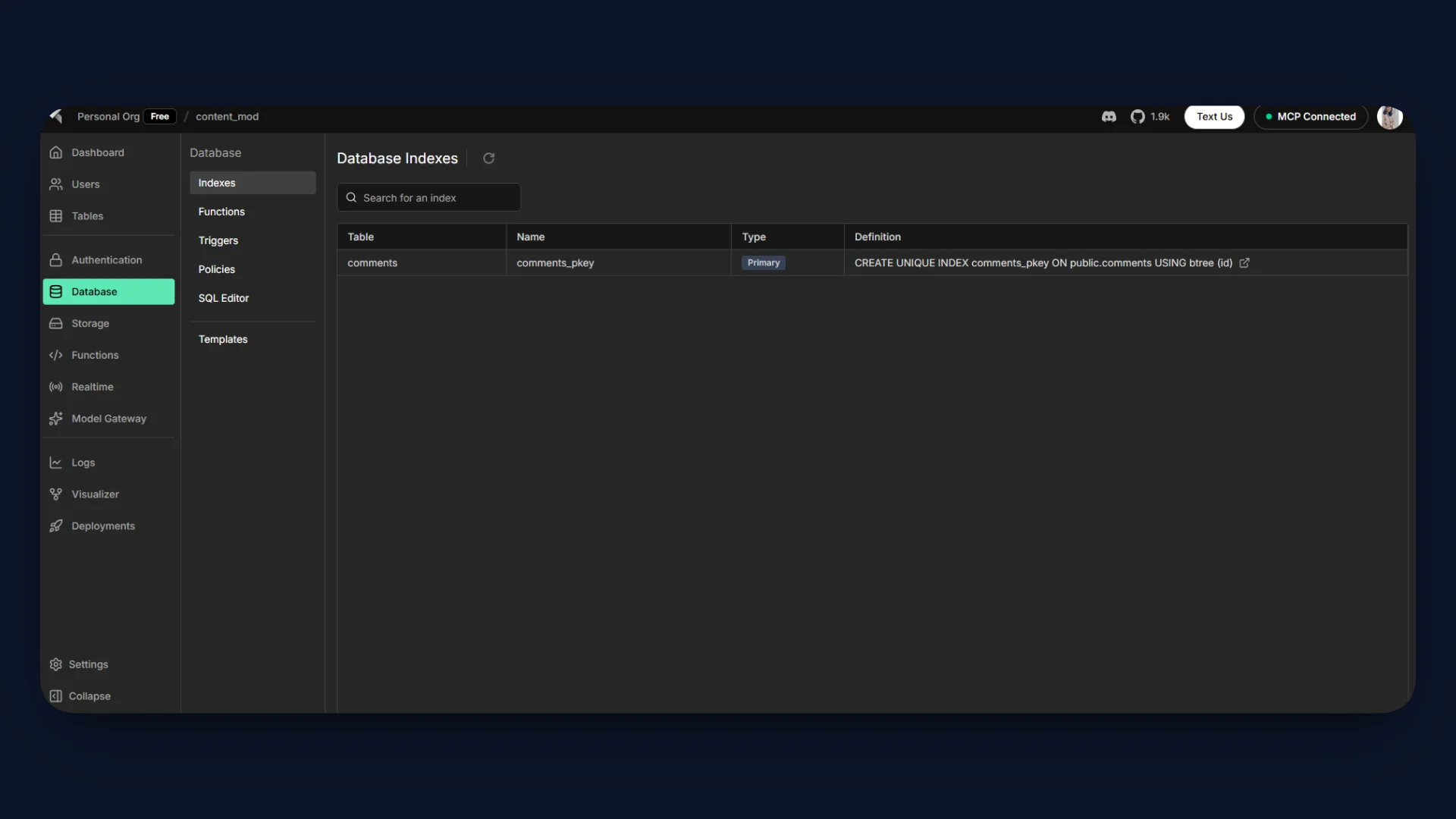Image resolution: width=1456 pixels, height=819 pixels.
Task: Open Tables from the sidebar grid icon
Action: [x=56, y=216]
